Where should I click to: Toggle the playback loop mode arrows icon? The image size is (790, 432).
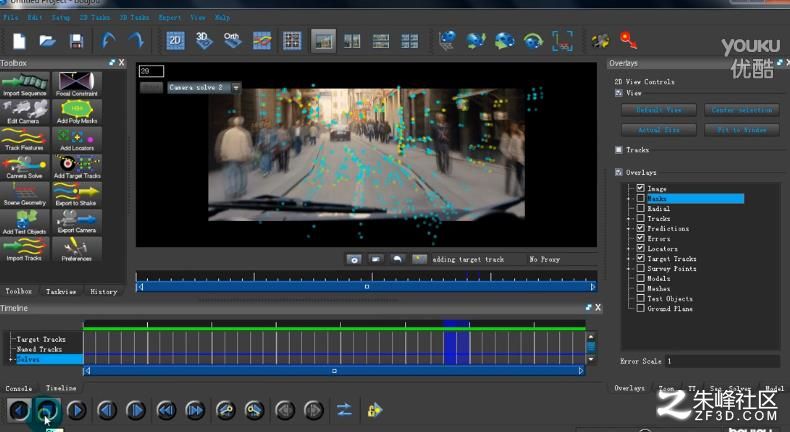(345, 410)
